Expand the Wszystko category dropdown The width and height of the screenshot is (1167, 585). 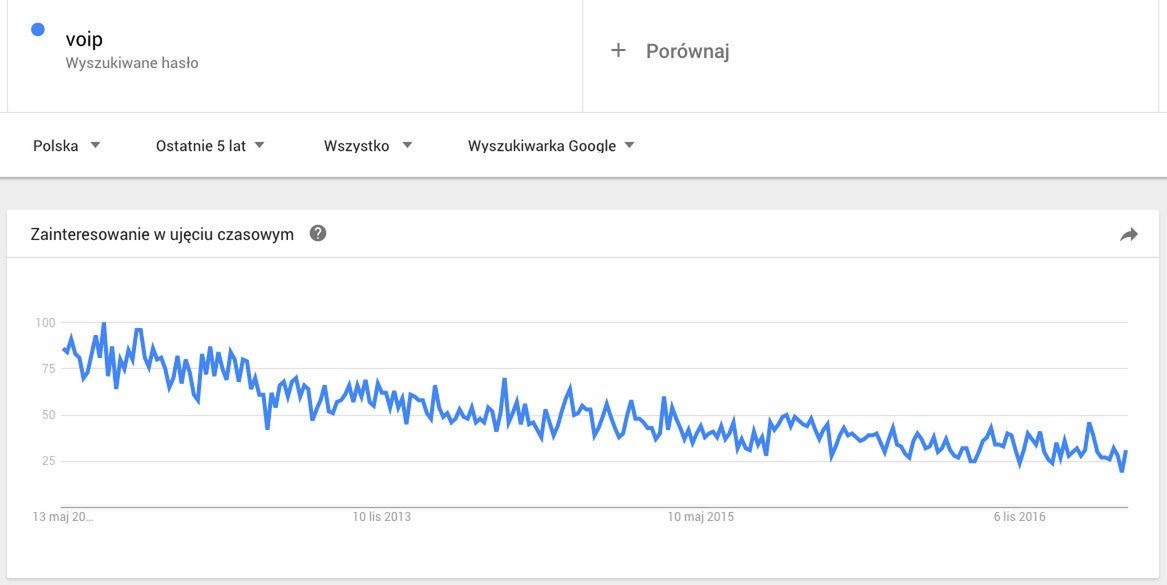pos(368,145)
